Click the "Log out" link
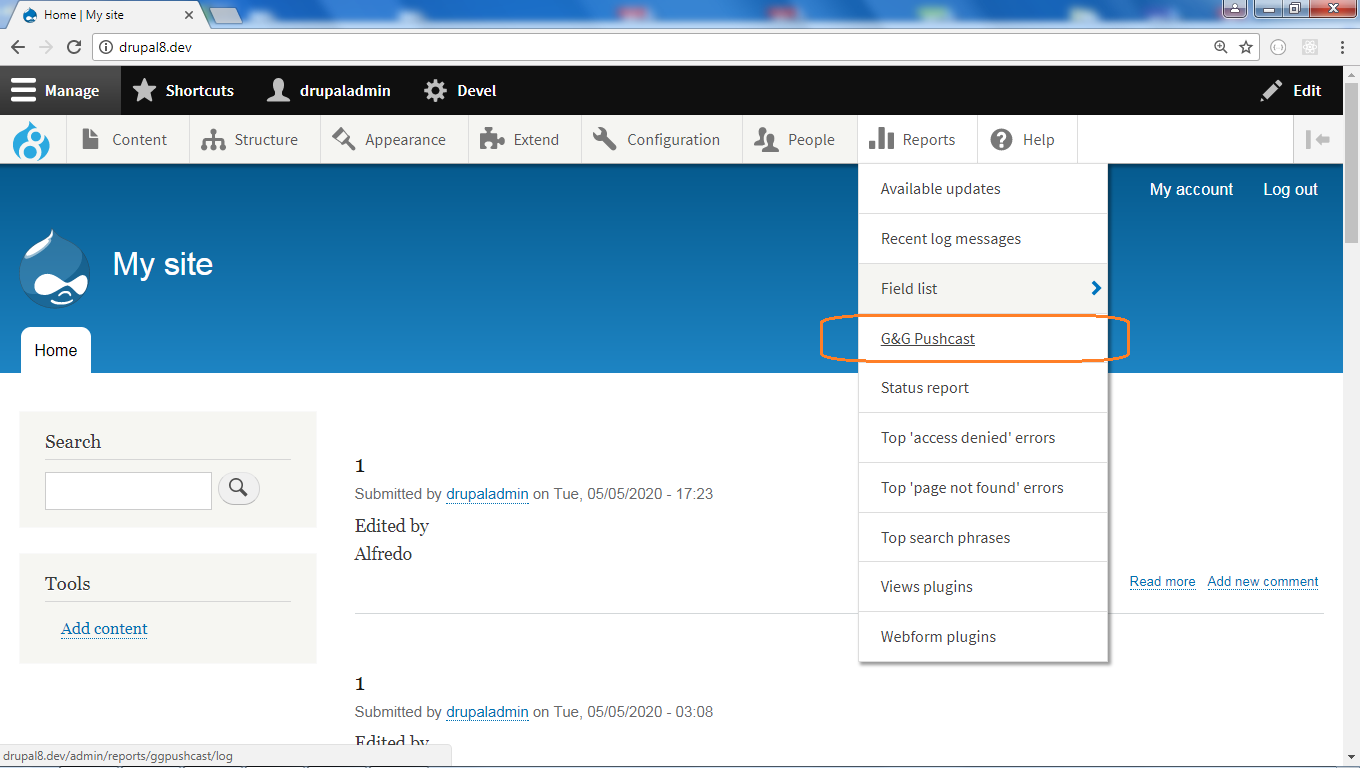1360x768 pixels. coord(1289,189)
